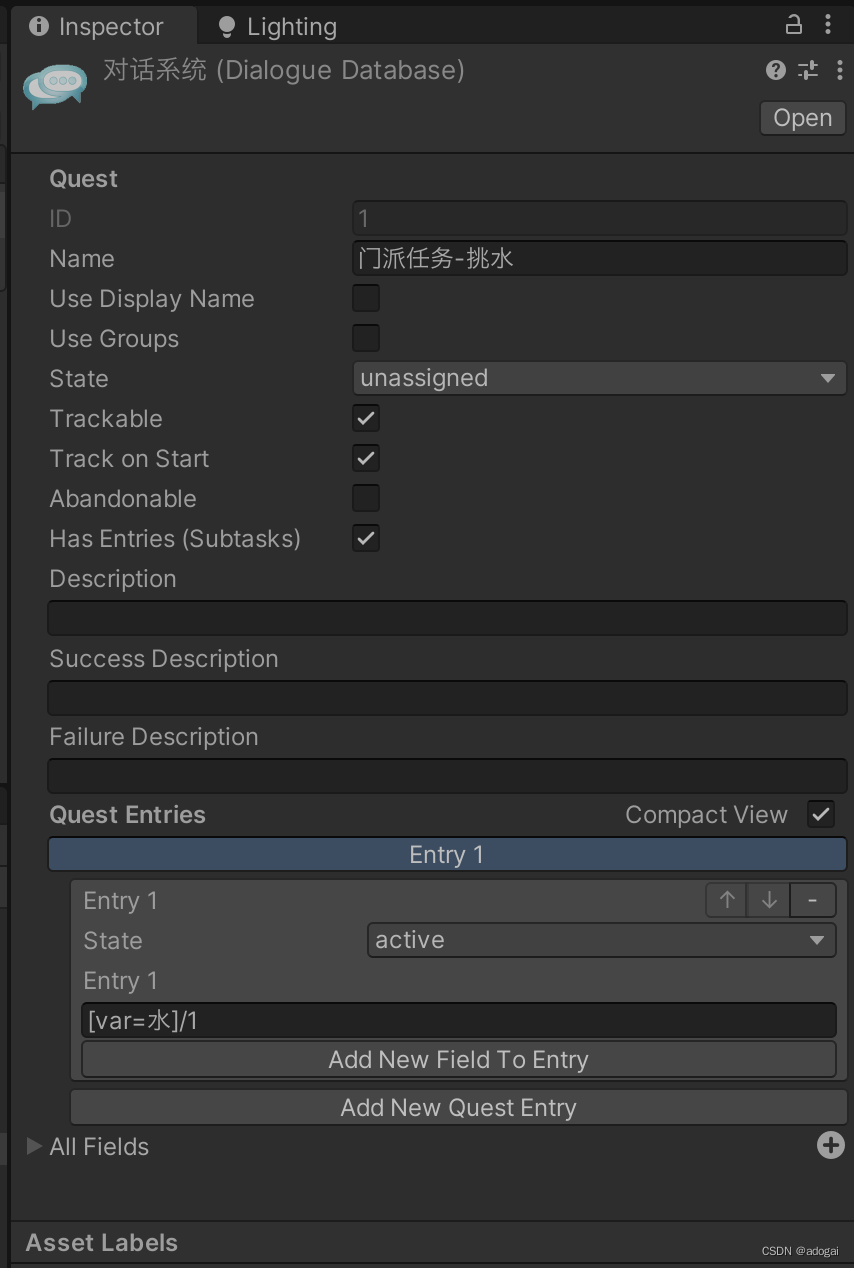The width and height of the screenshot is (854, 1268).
Task: Switch to the Lighting tab
Action: tap(275, 25)
